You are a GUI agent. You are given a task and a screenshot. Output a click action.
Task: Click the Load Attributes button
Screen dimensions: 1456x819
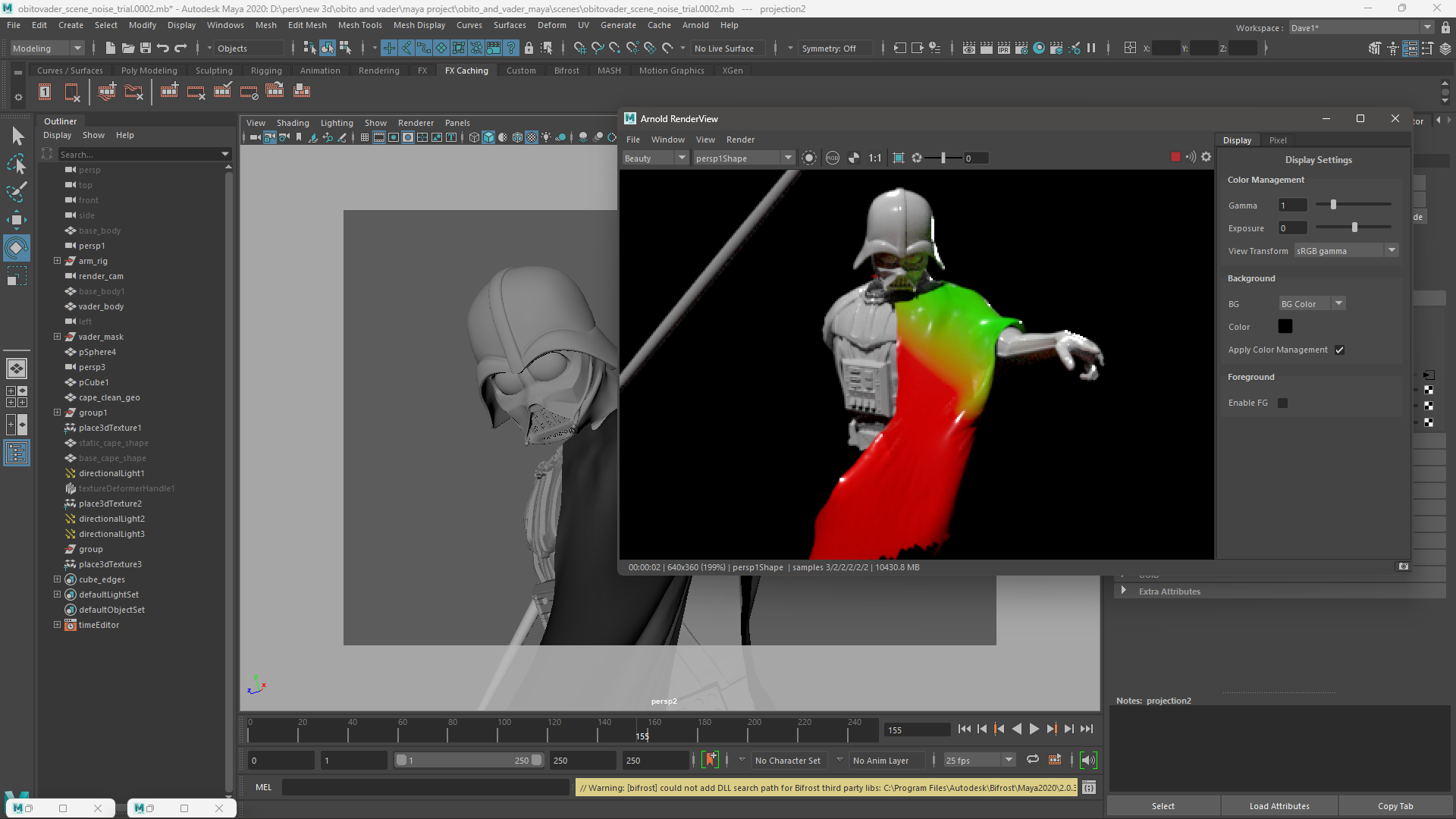[1279, 806]
